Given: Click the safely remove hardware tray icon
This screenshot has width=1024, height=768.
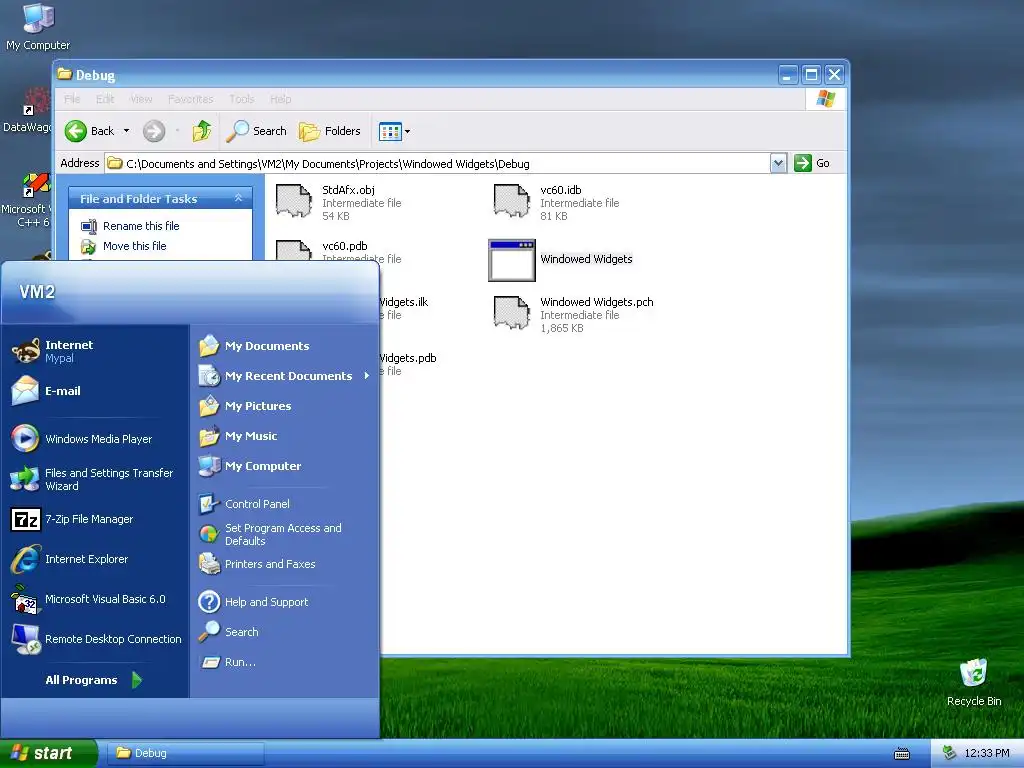Looking at the screenshot, I should [949, 754].
